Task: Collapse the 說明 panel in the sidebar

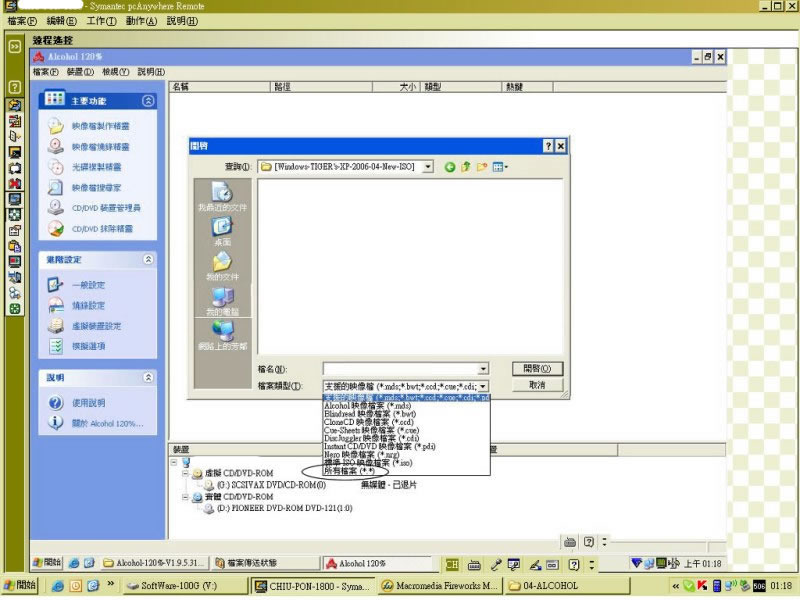Action: click(x=148, y=378)
